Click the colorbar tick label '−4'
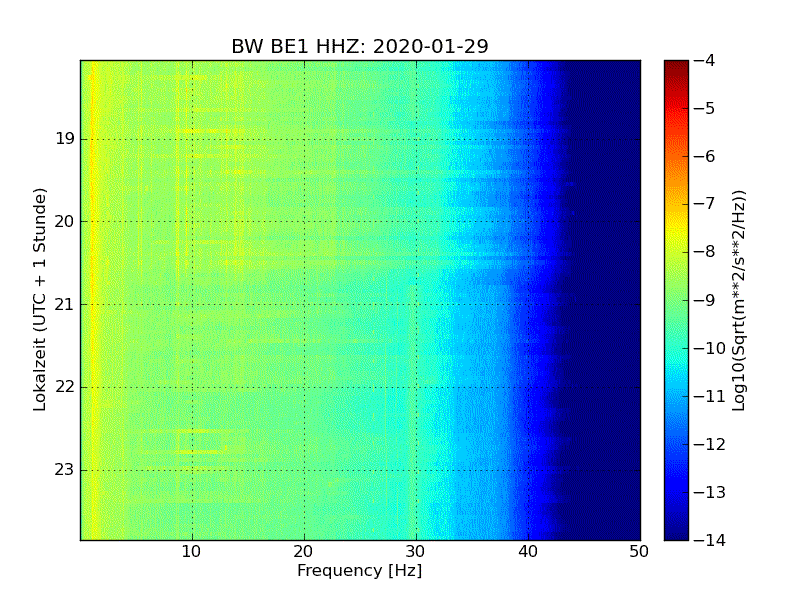Image resolution: width=800 pixels, height=600 pixels. tap(705, 61)
